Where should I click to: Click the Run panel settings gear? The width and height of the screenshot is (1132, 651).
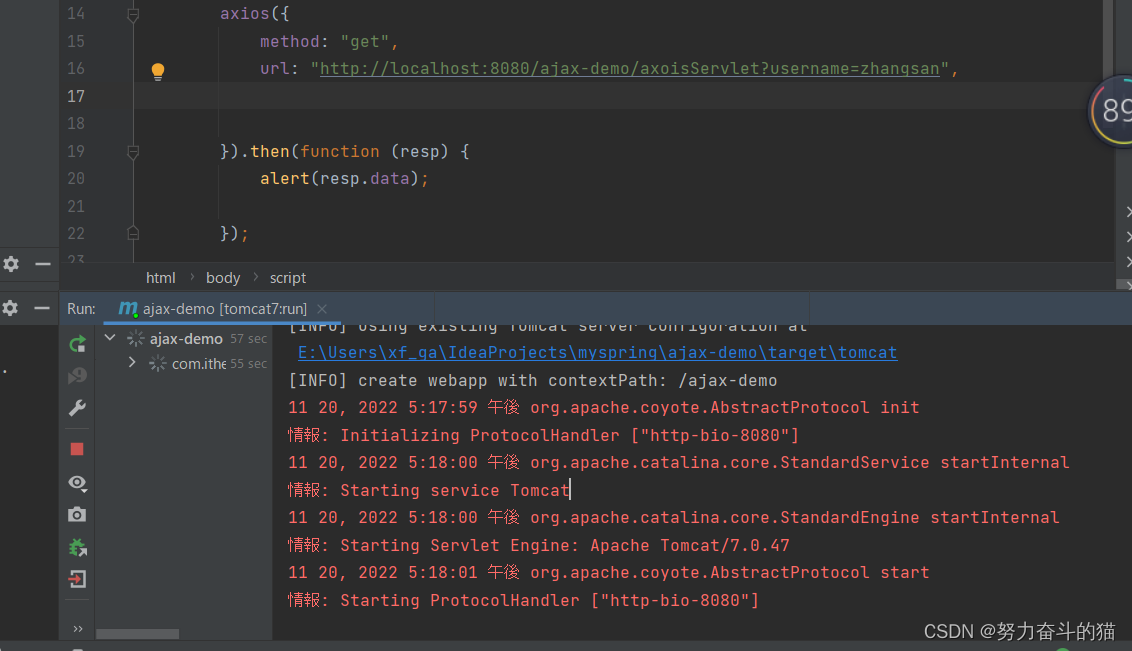point(10,309)
